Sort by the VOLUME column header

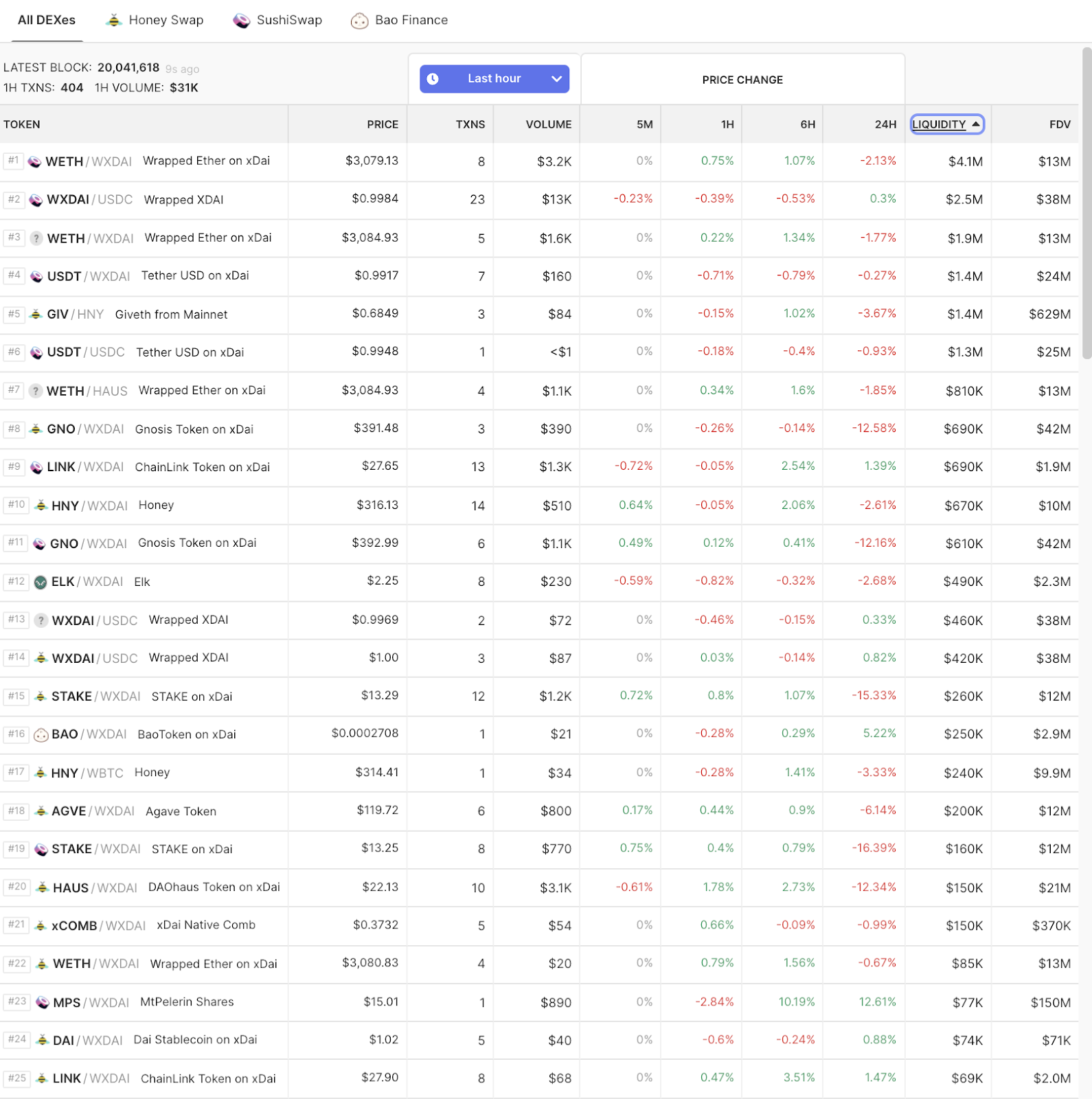tap(549, 124)
